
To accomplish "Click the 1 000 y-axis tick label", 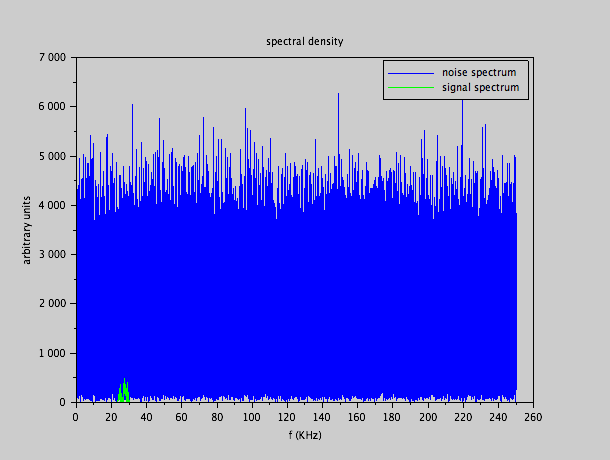I will point(51,353).
